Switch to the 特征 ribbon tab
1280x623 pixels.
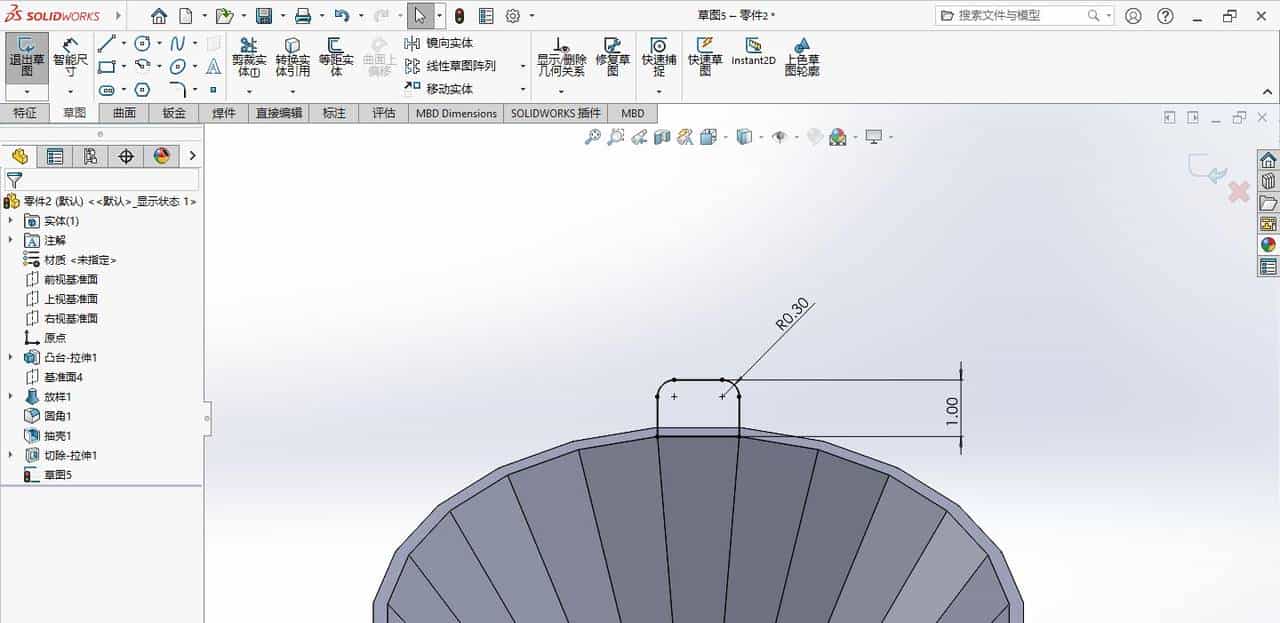click(26, 113)
